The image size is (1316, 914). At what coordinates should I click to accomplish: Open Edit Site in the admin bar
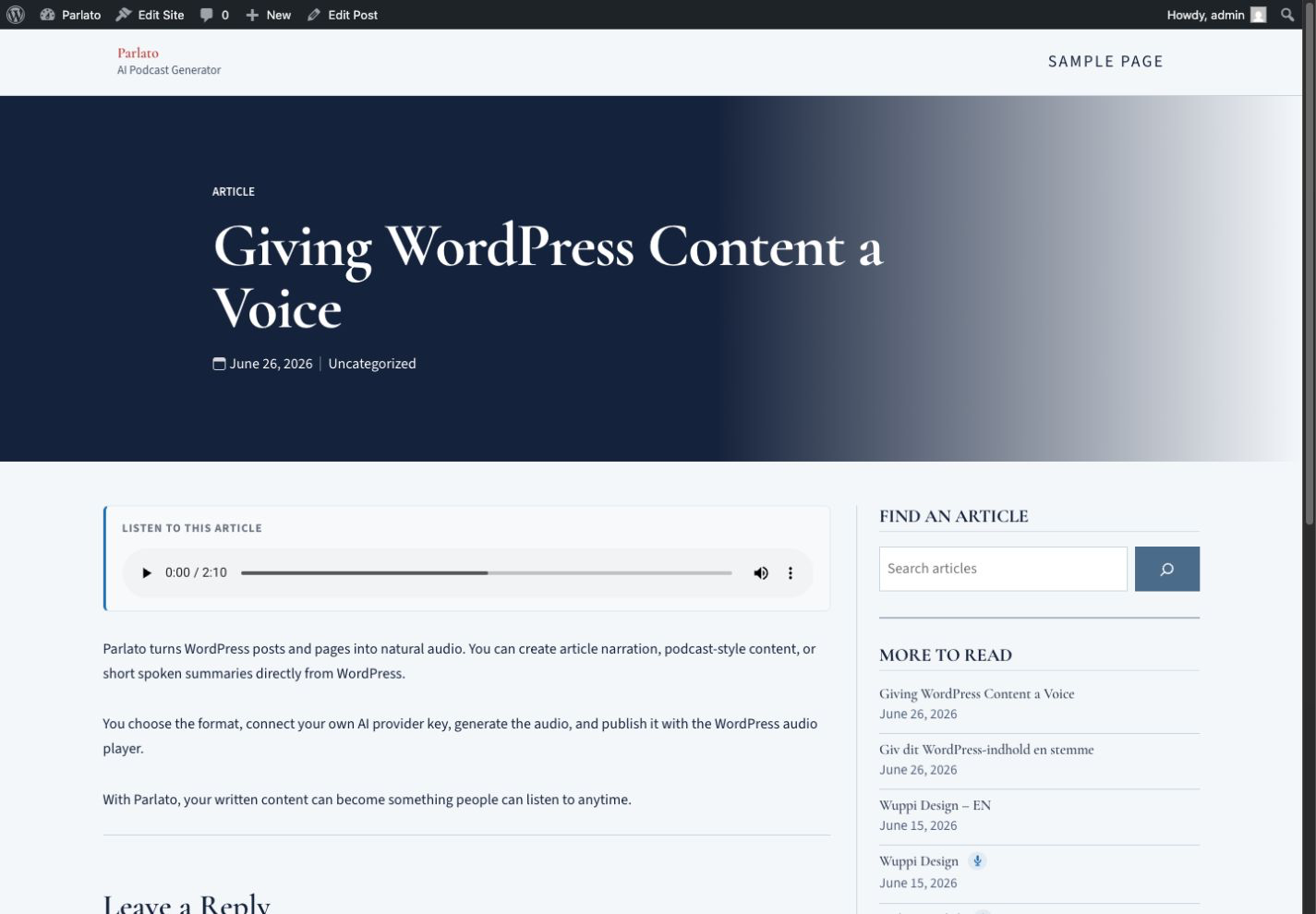click(x=150, y=15)
